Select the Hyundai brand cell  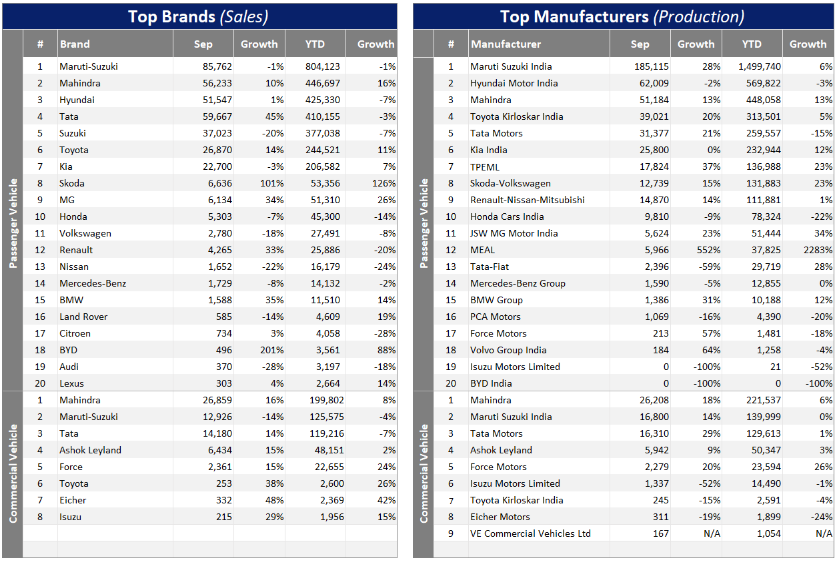[x=78, y=100]
